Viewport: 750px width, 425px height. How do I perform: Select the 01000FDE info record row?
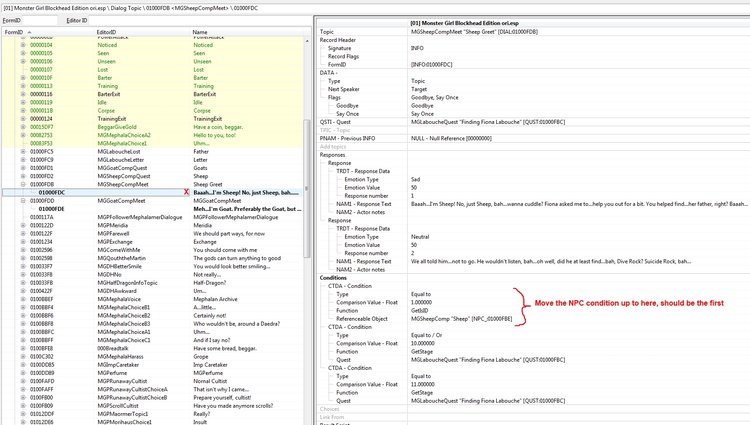pos(152,209)
